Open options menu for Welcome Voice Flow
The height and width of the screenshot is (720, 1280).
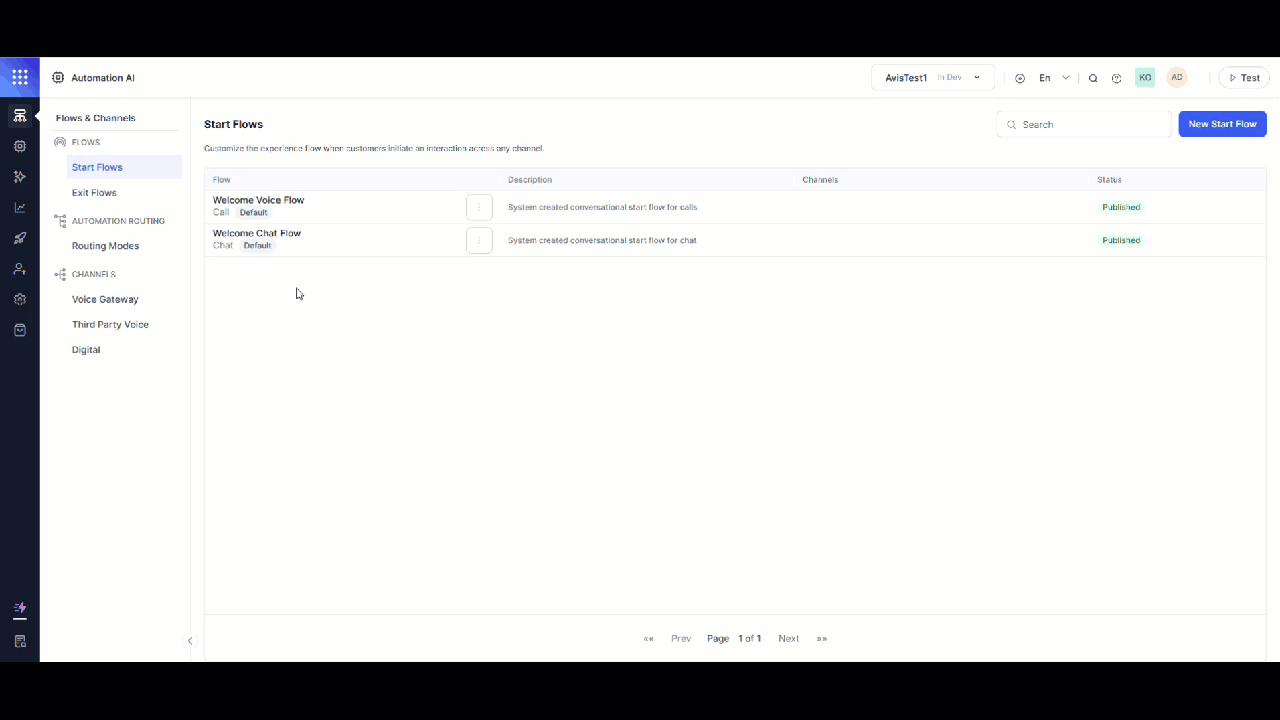pyautogui.click(x=479, y=208)
